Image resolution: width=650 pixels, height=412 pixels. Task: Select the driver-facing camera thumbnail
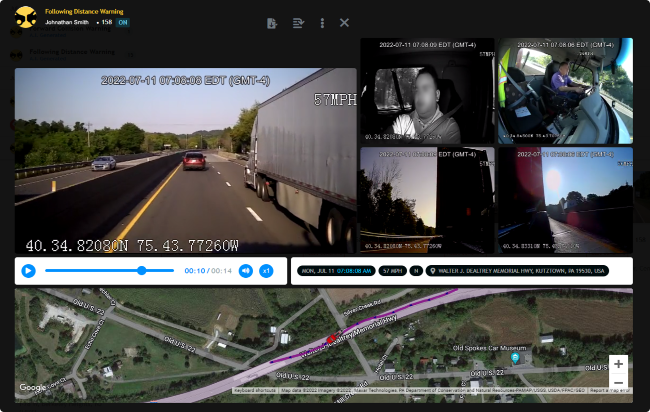click(427, 91)
